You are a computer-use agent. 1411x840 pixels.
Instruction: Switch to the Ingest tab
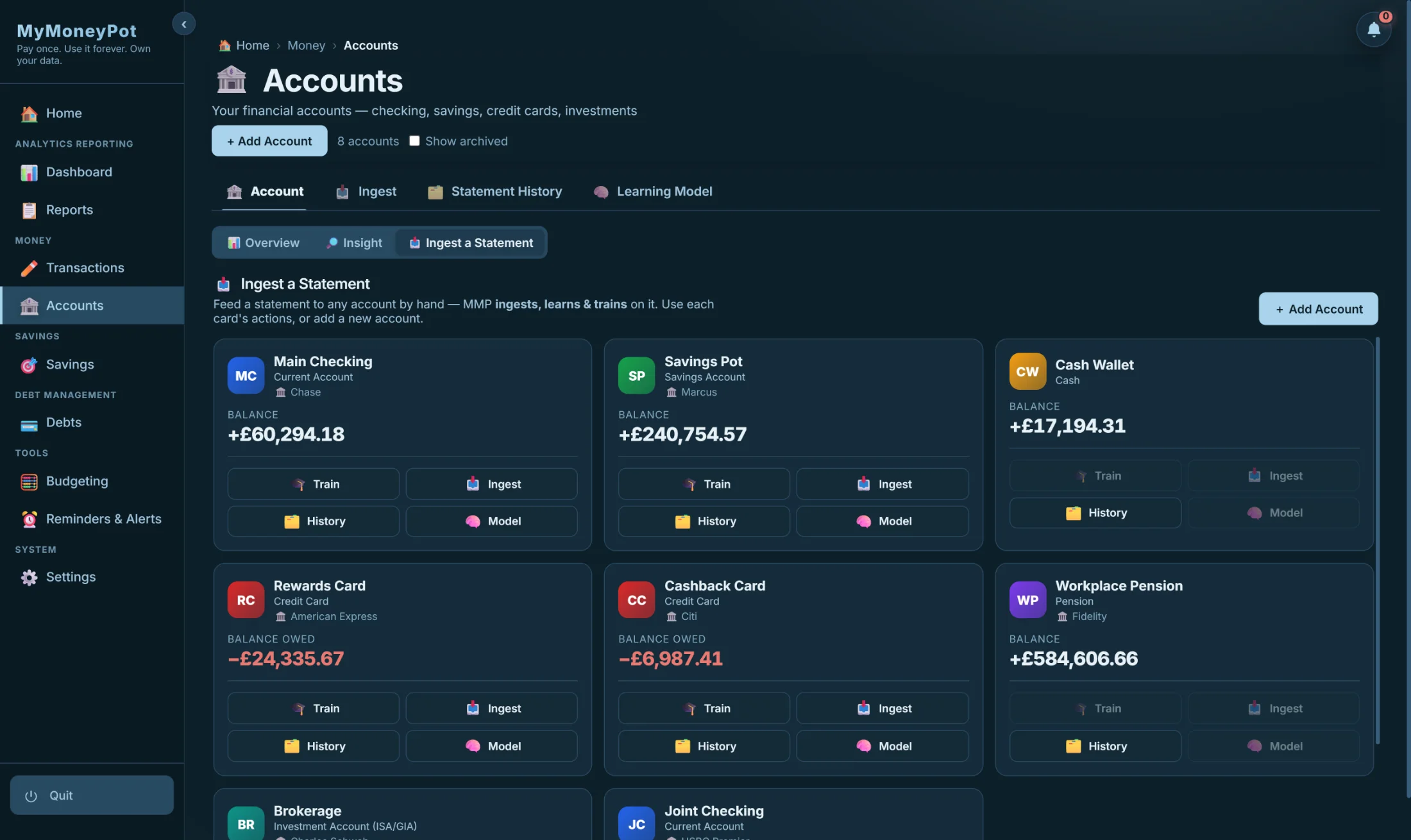pyautogui.click(x=366, y=192)
